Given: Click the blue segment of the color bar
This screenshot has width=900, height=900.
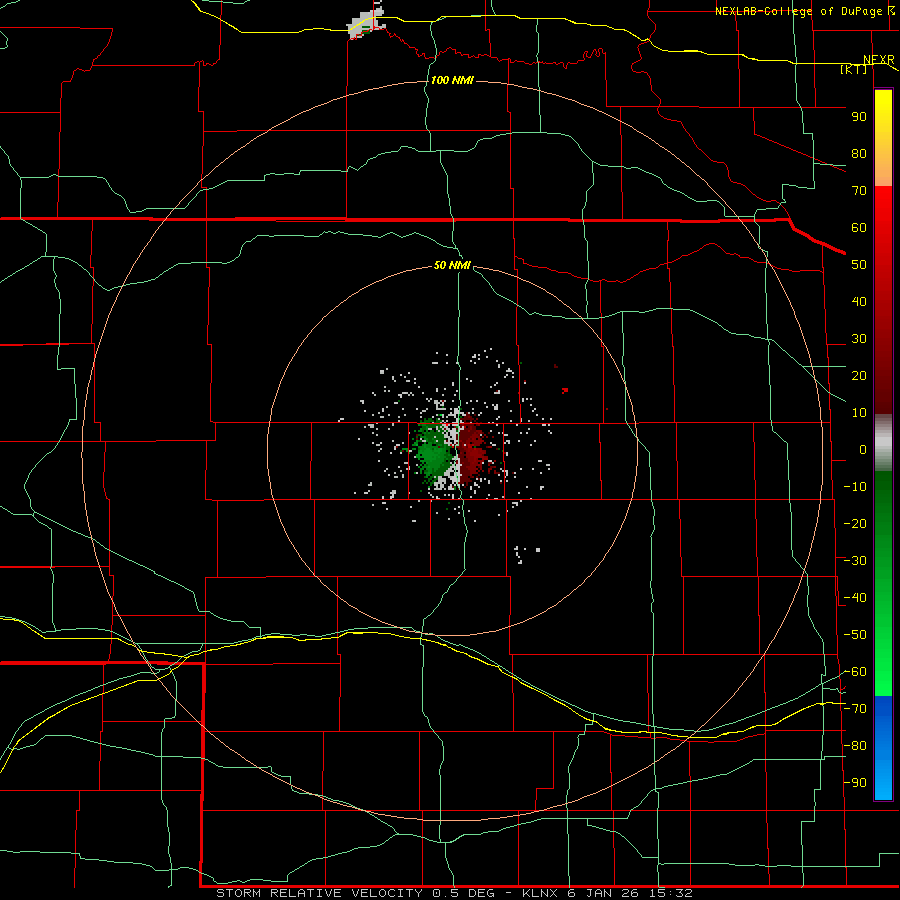Looking at the screenshot, I should click(x=883, y=748).
